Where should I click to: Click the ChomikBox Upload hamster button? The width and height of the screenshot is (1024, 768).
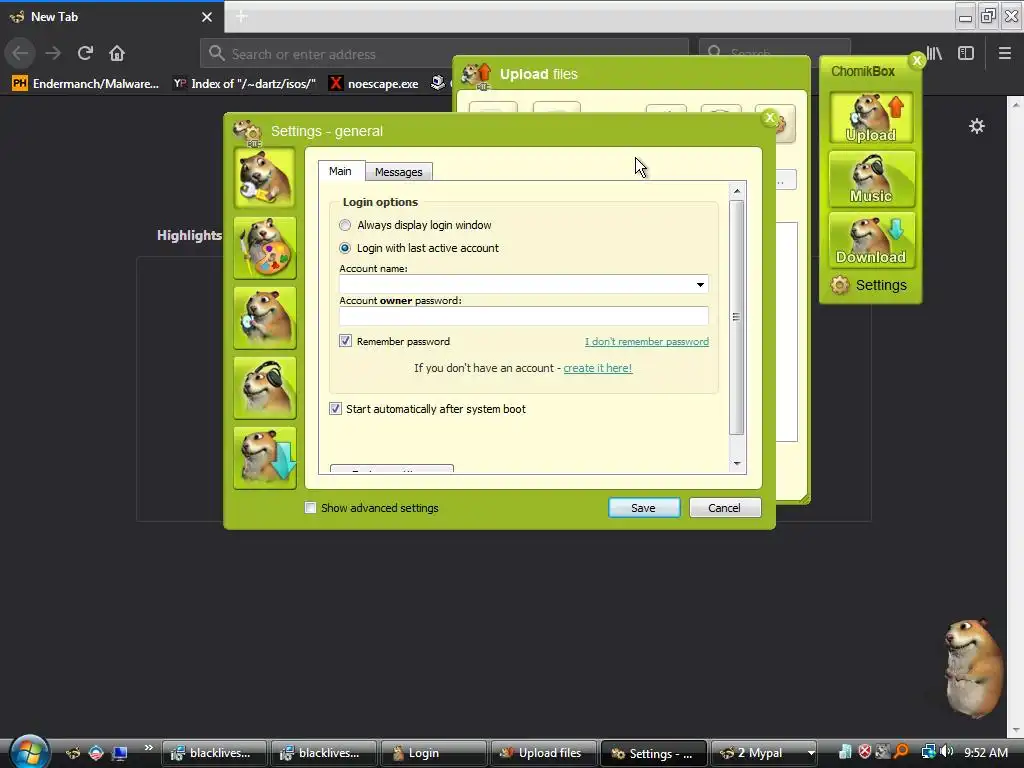tap(871, 118)
